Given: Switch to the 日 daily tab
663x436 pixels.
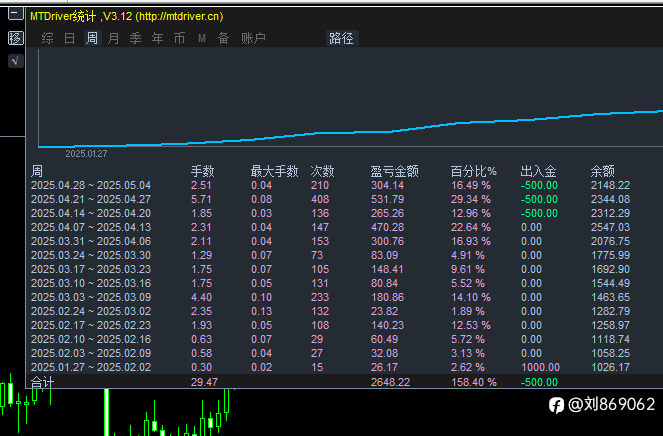Looking at the screenshot, I should [70, 38].
